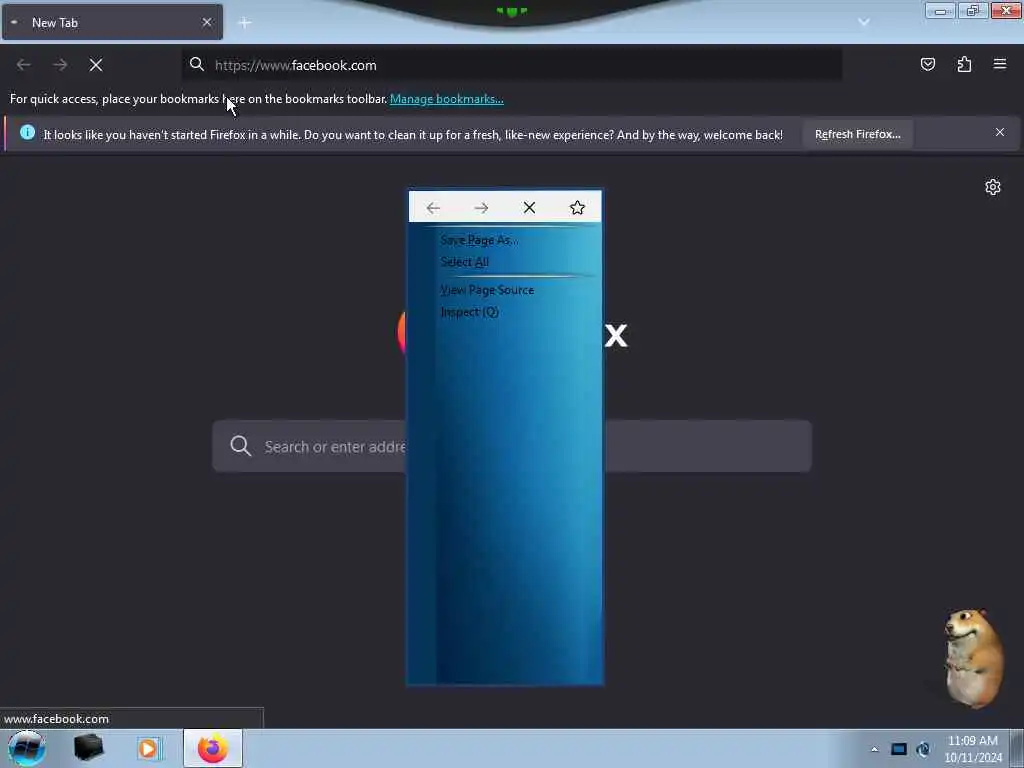The image size is (1024, 768).
Task: Select the New Tab tab
Action: point(112,22)
